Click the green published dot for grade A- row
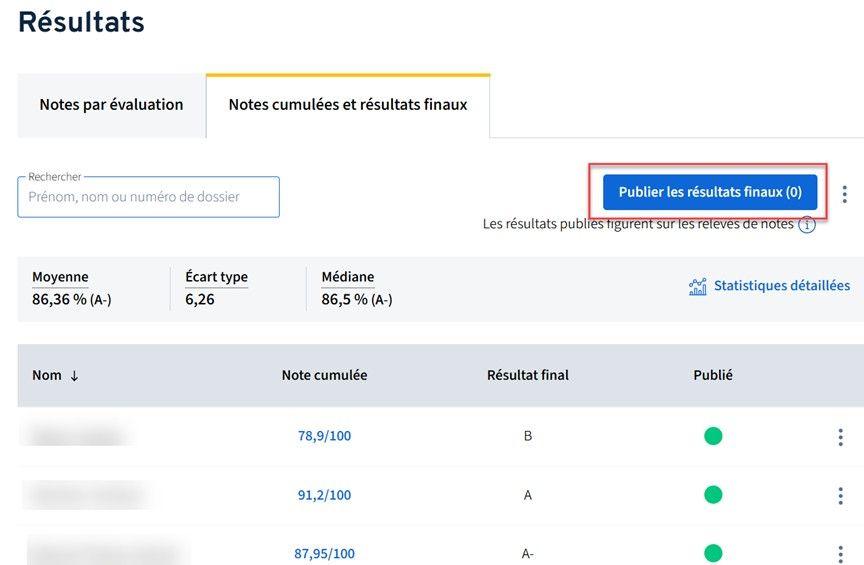Viewport: 864px width, 565px height. click(713, 553)
